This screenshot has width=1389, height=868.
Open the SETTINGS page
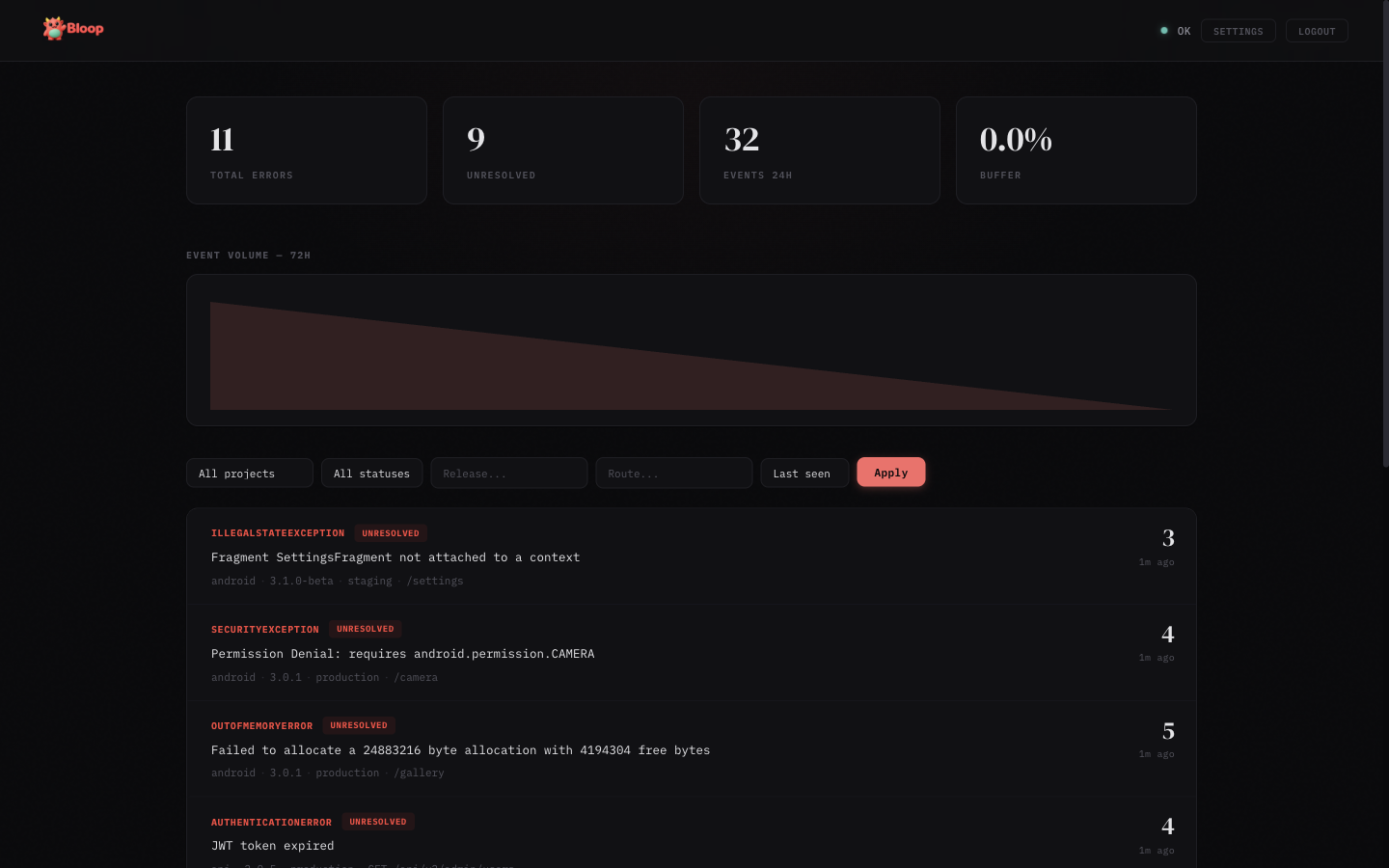pyautogui.click(x=1238, y=30)
